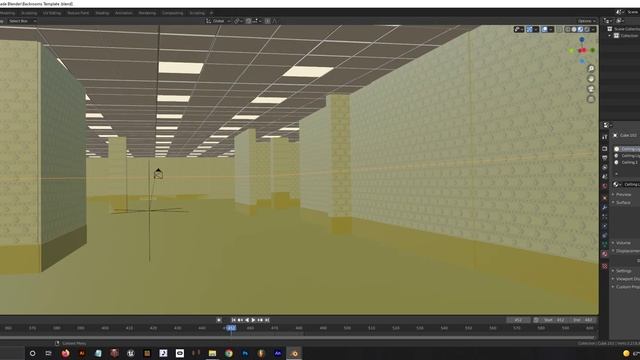The height and width of the screenshot is (360, 640).
Task: Open the Output properties tab icon
Action: [604, 158]
